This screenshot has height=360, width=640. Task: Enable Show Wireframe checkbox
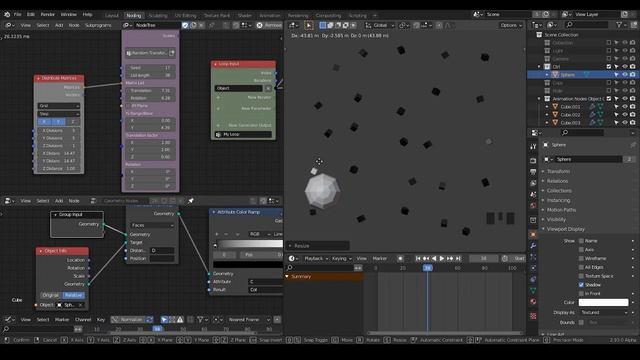coord(581,258)
